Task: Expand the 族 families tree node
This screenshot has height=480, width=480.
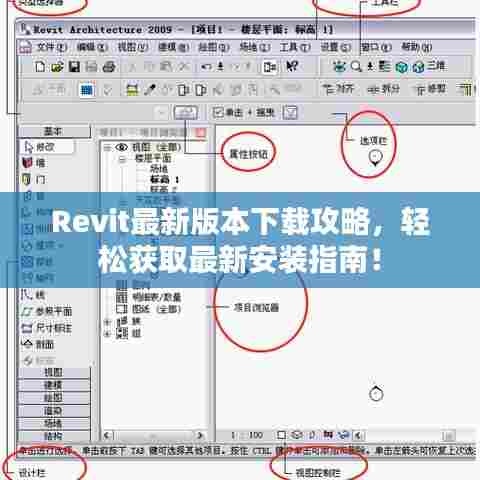Action: [108, 322]
